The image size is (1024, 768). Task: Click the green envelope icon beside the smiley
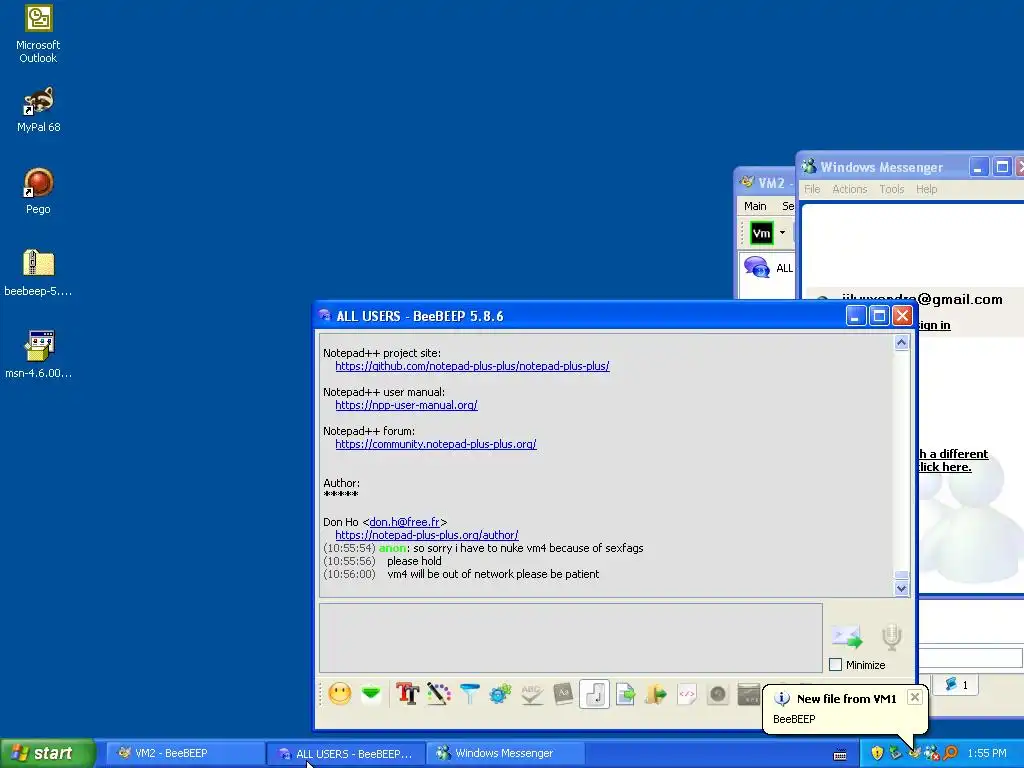[371, 694]
